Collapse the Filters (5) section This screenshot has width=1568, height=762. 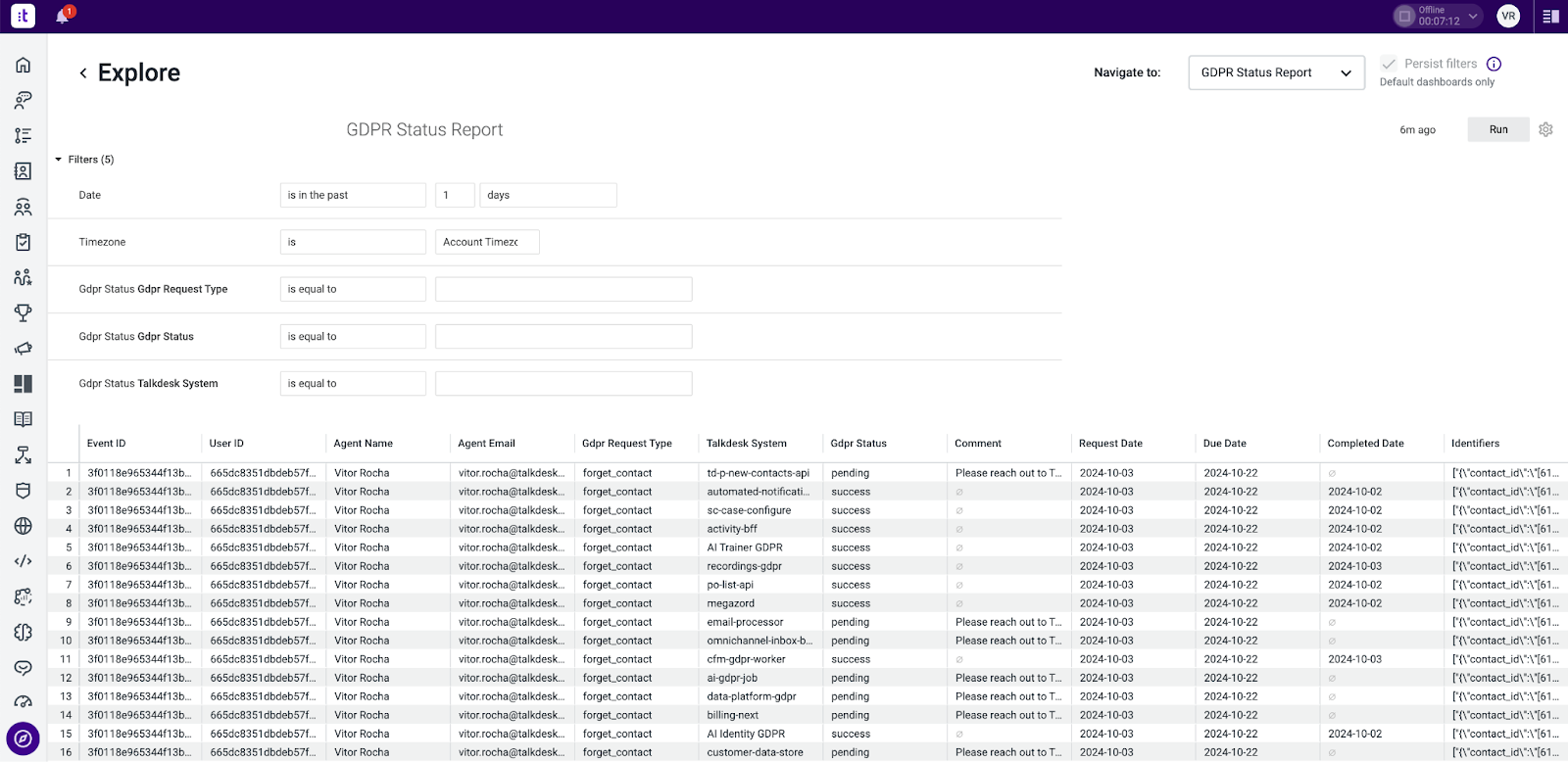click(x=84, y=160)
